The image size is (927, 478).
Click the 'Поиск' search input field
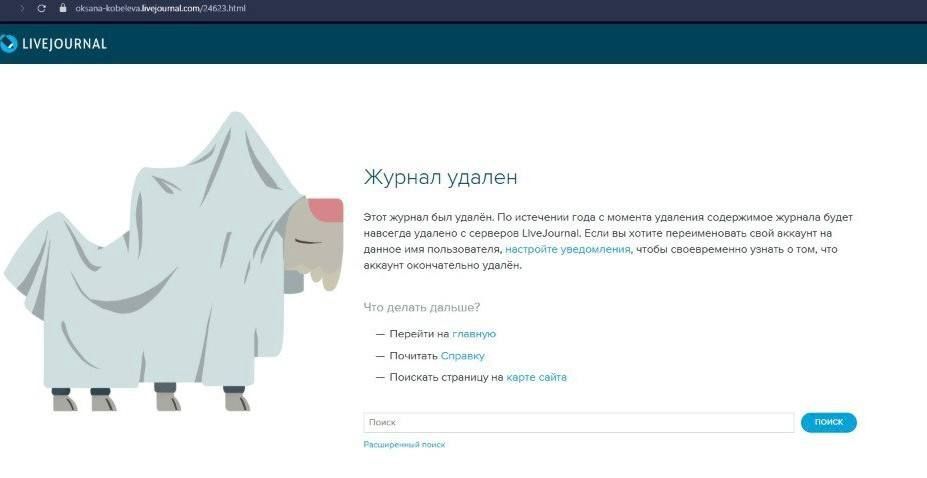[578, 423]
